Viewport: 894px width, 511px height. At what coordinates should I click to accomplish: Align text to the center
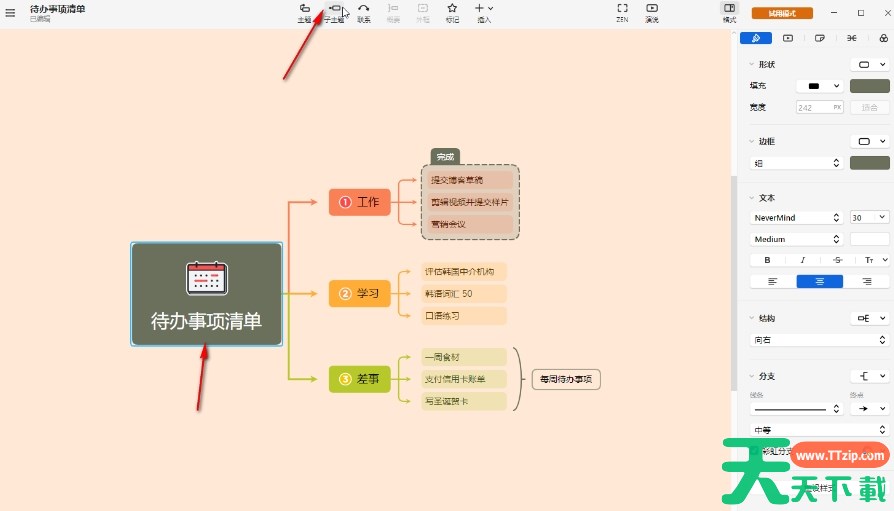coord(819,281)
